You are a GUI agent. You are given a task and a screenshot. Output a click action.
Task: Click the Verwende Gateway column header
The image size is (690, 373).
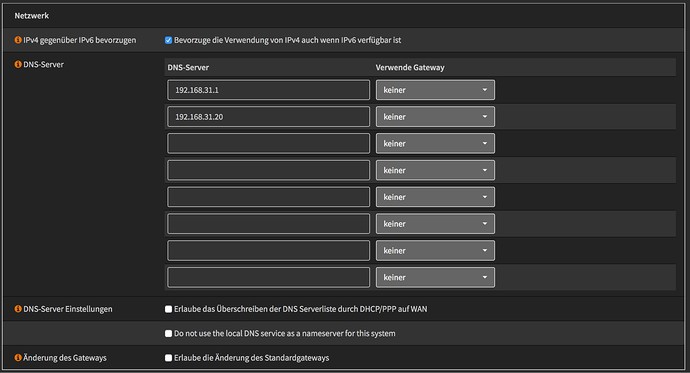410,67
